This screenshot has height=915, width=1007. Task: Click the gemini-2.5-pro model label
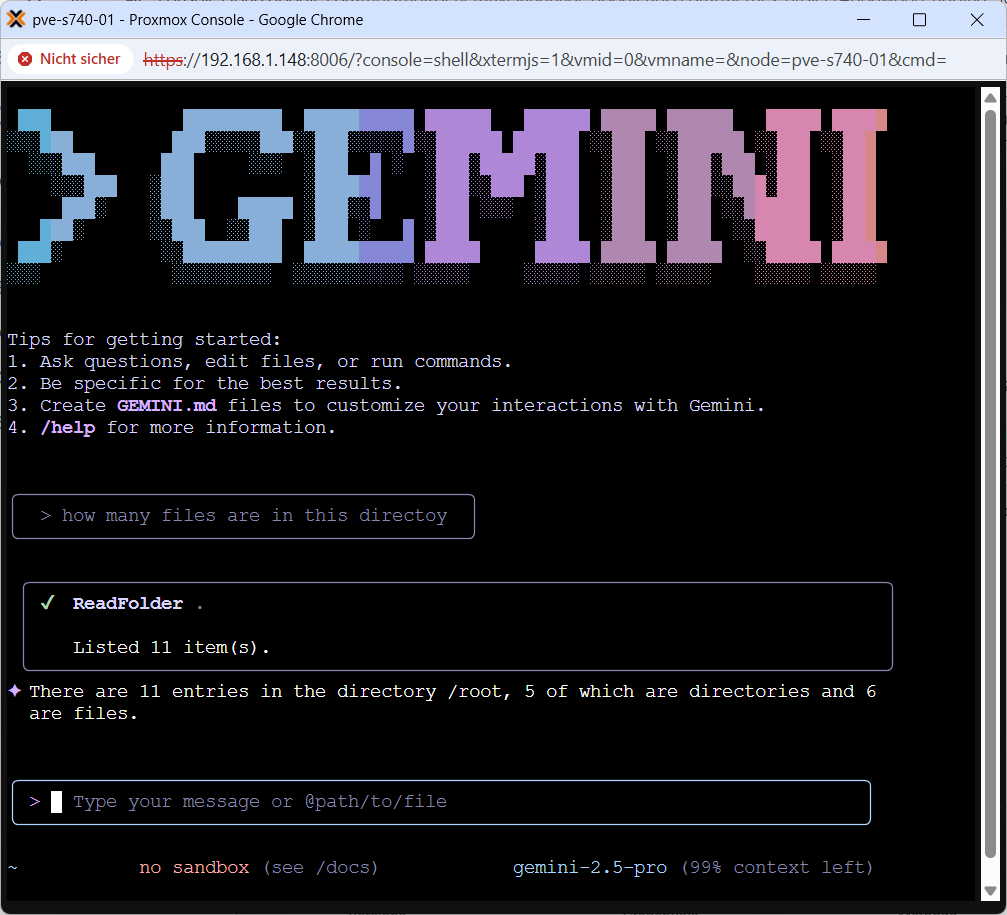click(590, 867)
